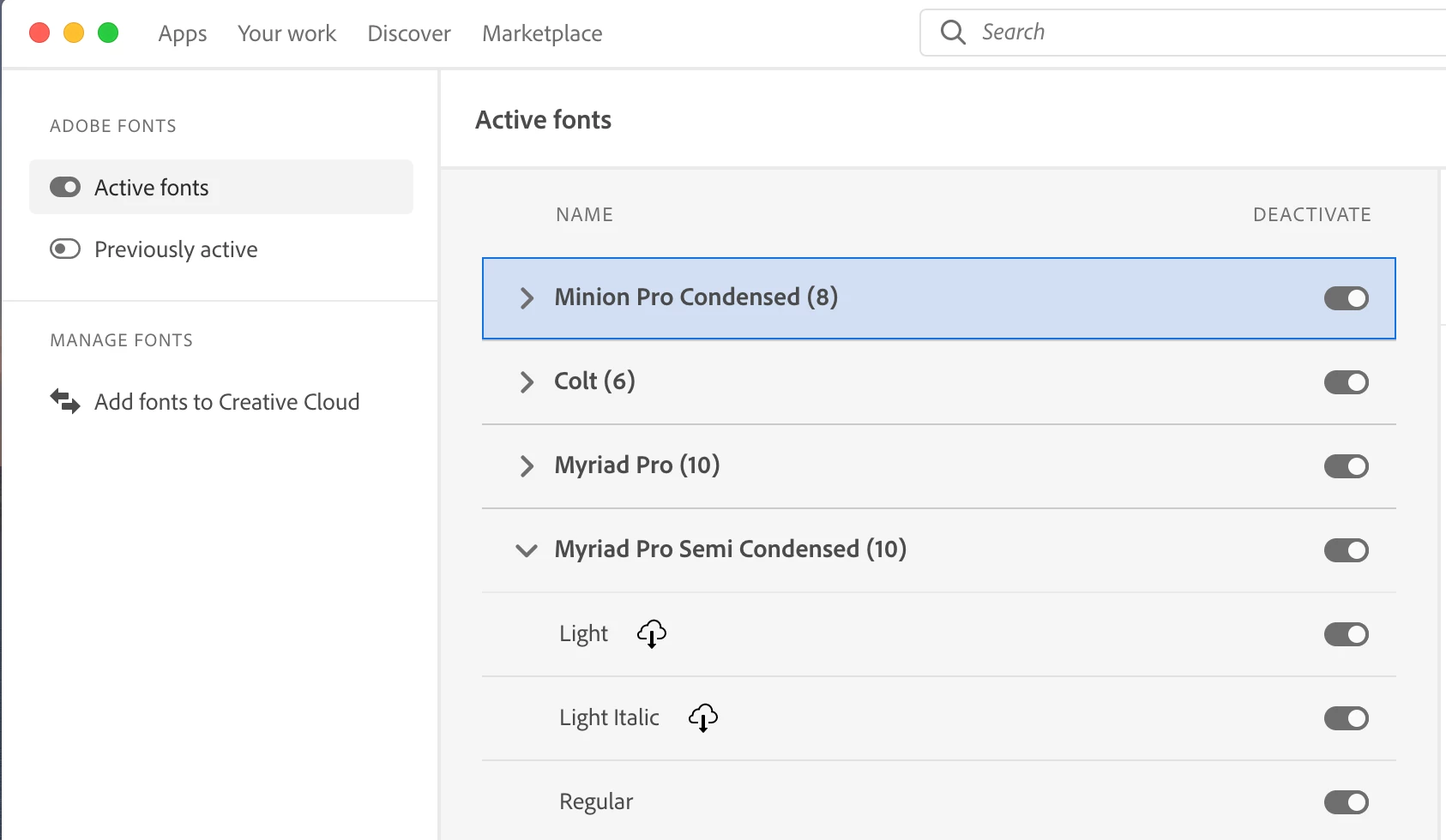The image size is (1446, 840).
Task: Click the cloud download icon beside Light Italic
Action: point(703,718)
